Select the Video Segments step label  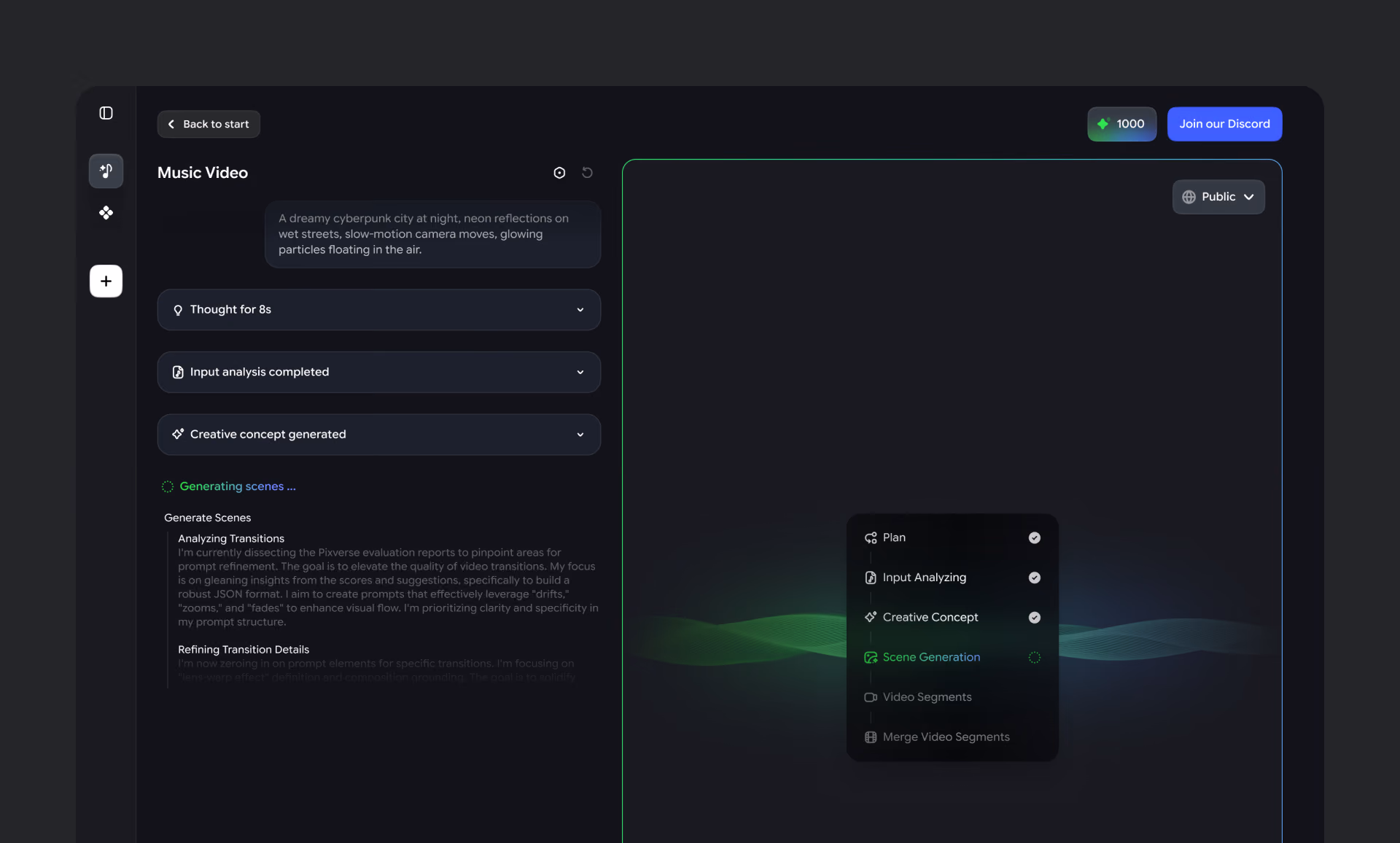pyautogui.click(x=927, y=697)
